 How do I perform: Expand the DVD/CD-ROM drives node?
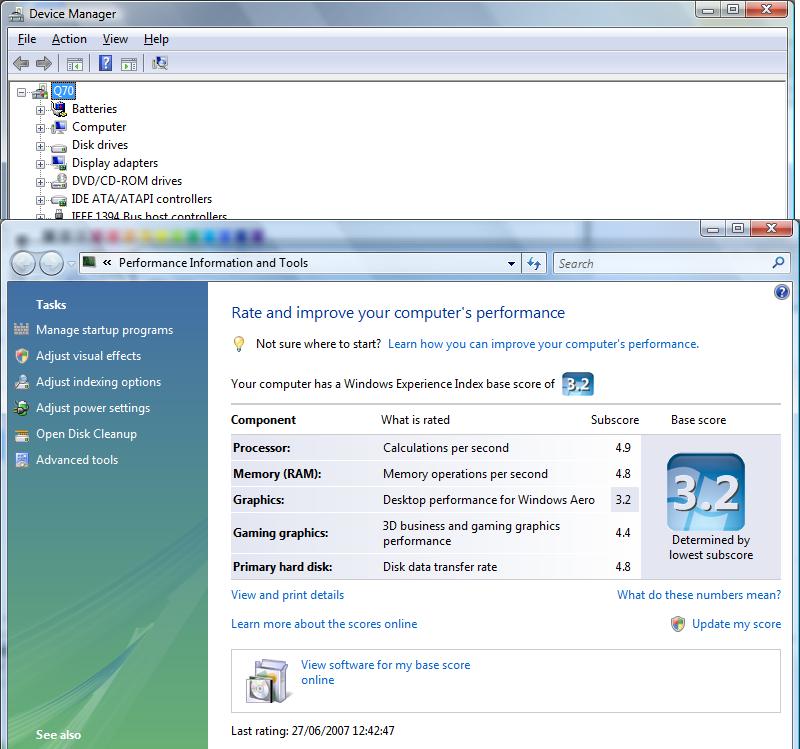click(x=40, y=182)
